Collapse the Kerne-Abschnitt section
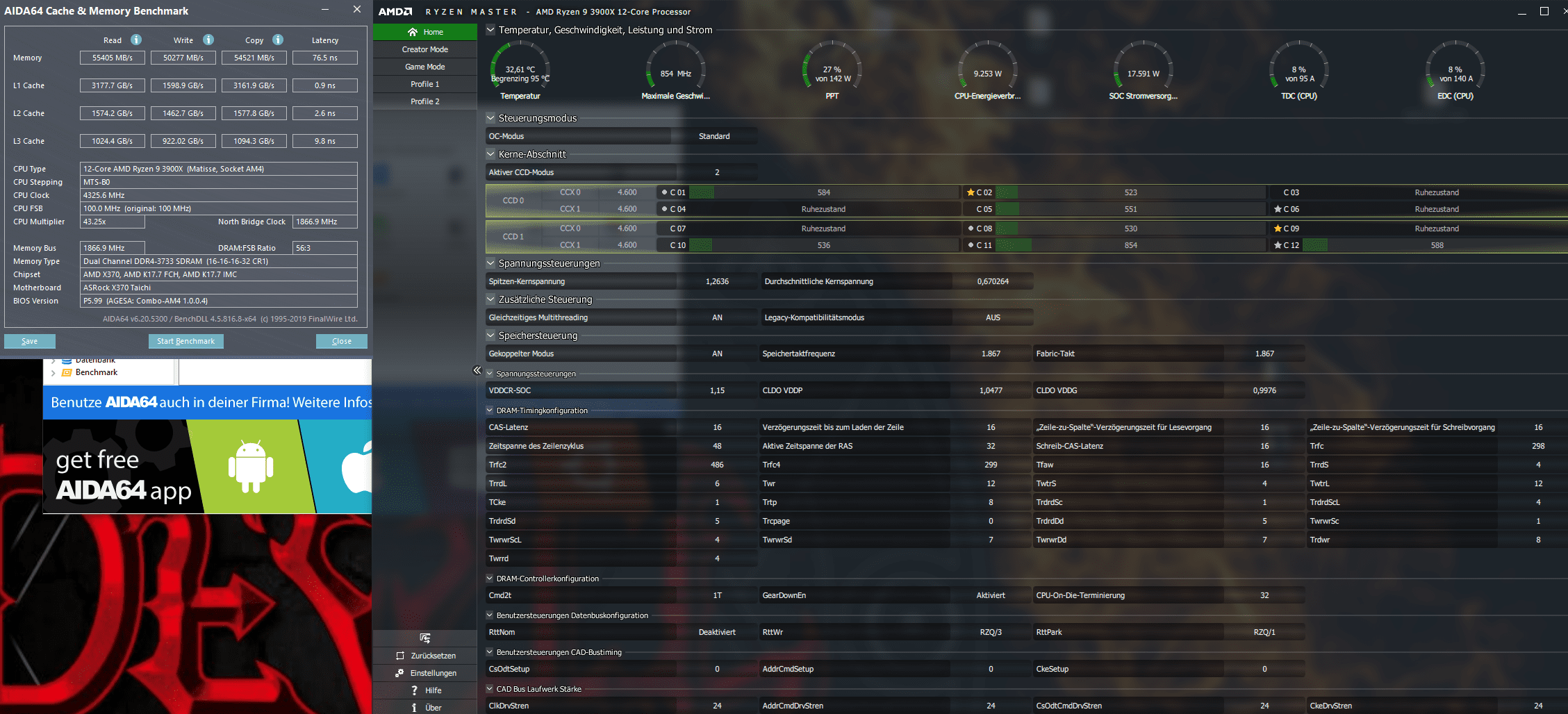Image resolution: width=1568 pixels, height=714 pixels. tap(490, 154)
